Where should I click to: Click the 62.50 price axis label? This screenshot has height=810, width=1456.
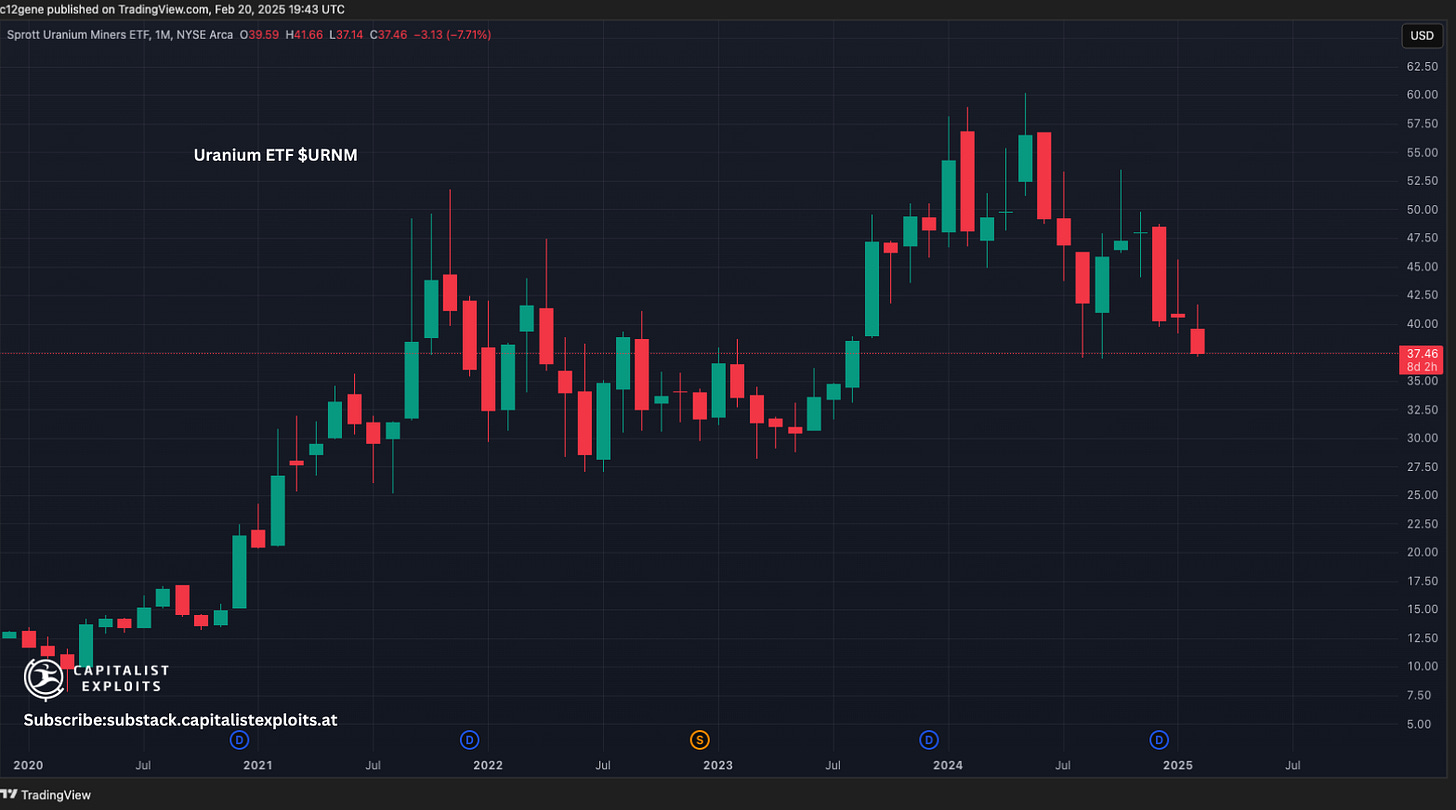[1422, 67]
